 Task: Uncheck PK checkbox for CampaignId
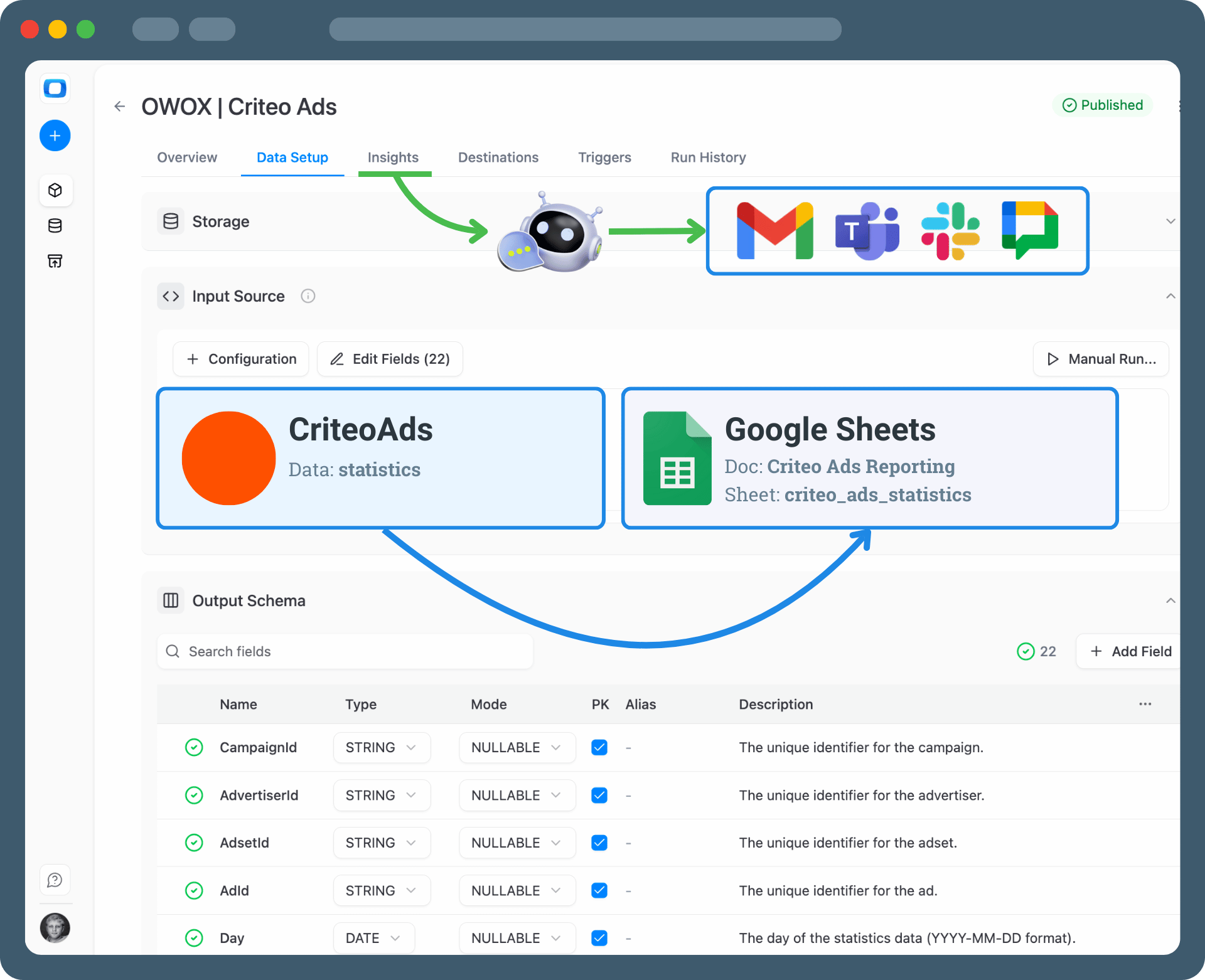pos(599,747)
